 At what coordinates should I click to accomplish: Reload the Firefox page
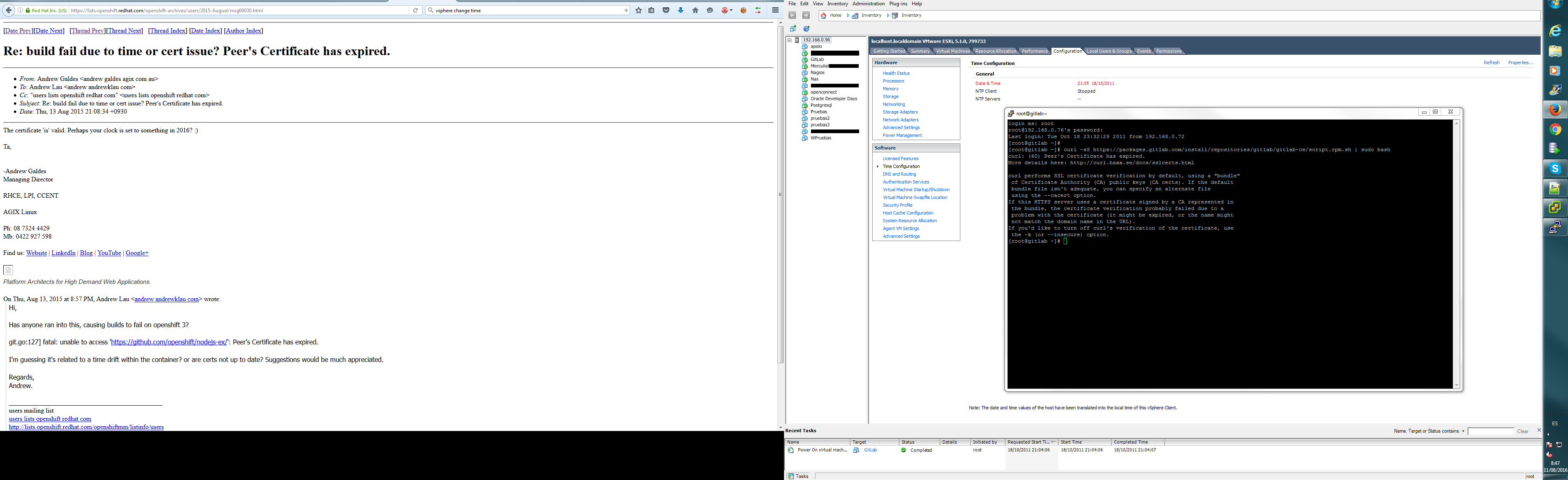(x=416, y=10)
